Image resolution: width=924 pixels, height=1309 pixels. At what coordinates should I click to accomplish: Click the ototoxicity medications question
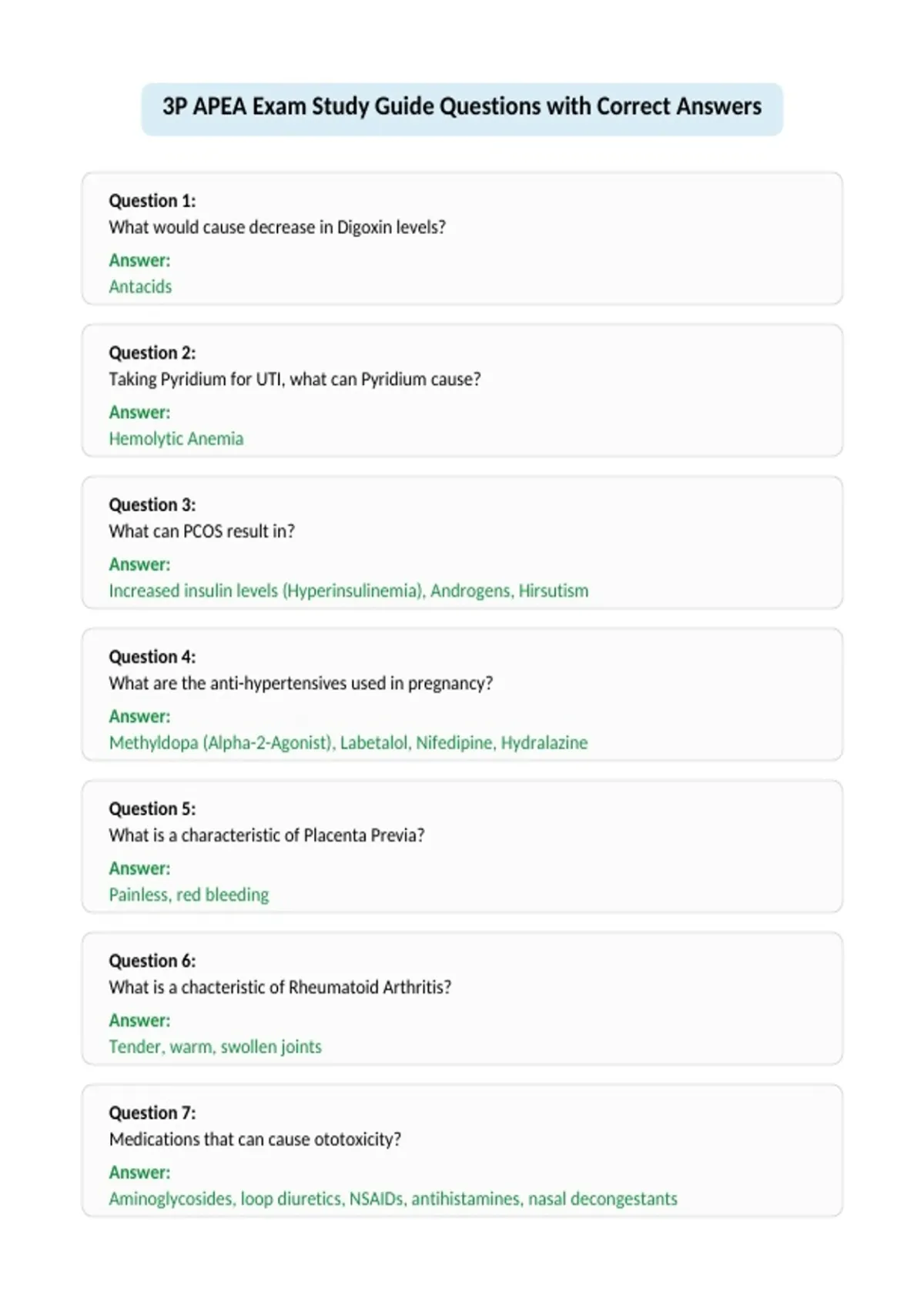[x=255, y=1140]
